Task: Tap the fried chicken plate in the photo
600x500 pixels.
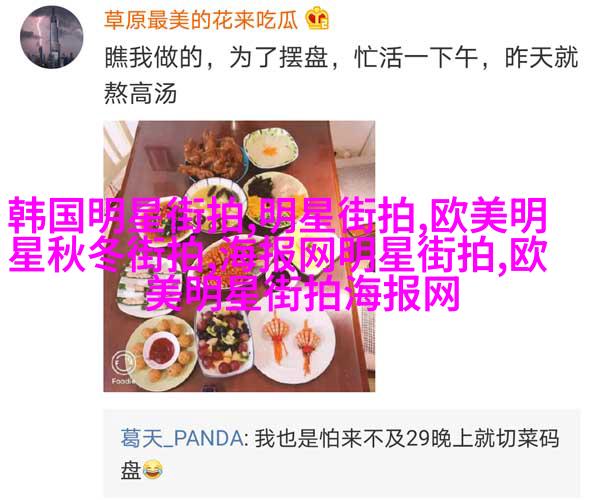Action: pyautogui.click(x=210, y=157)
